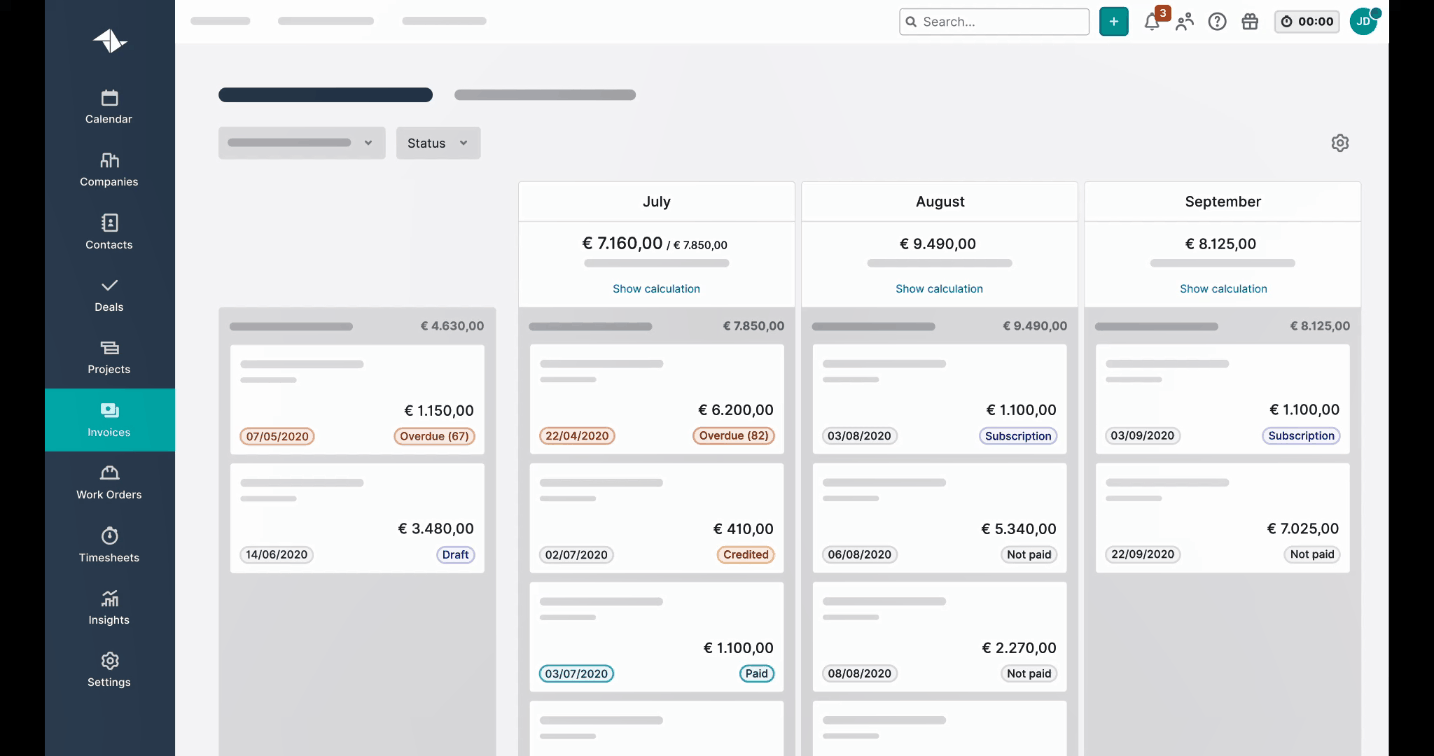Click the 08/08/2020 date badge
Screen dimensions: 1434x756
pyautogui.click(x=859, y=674)
